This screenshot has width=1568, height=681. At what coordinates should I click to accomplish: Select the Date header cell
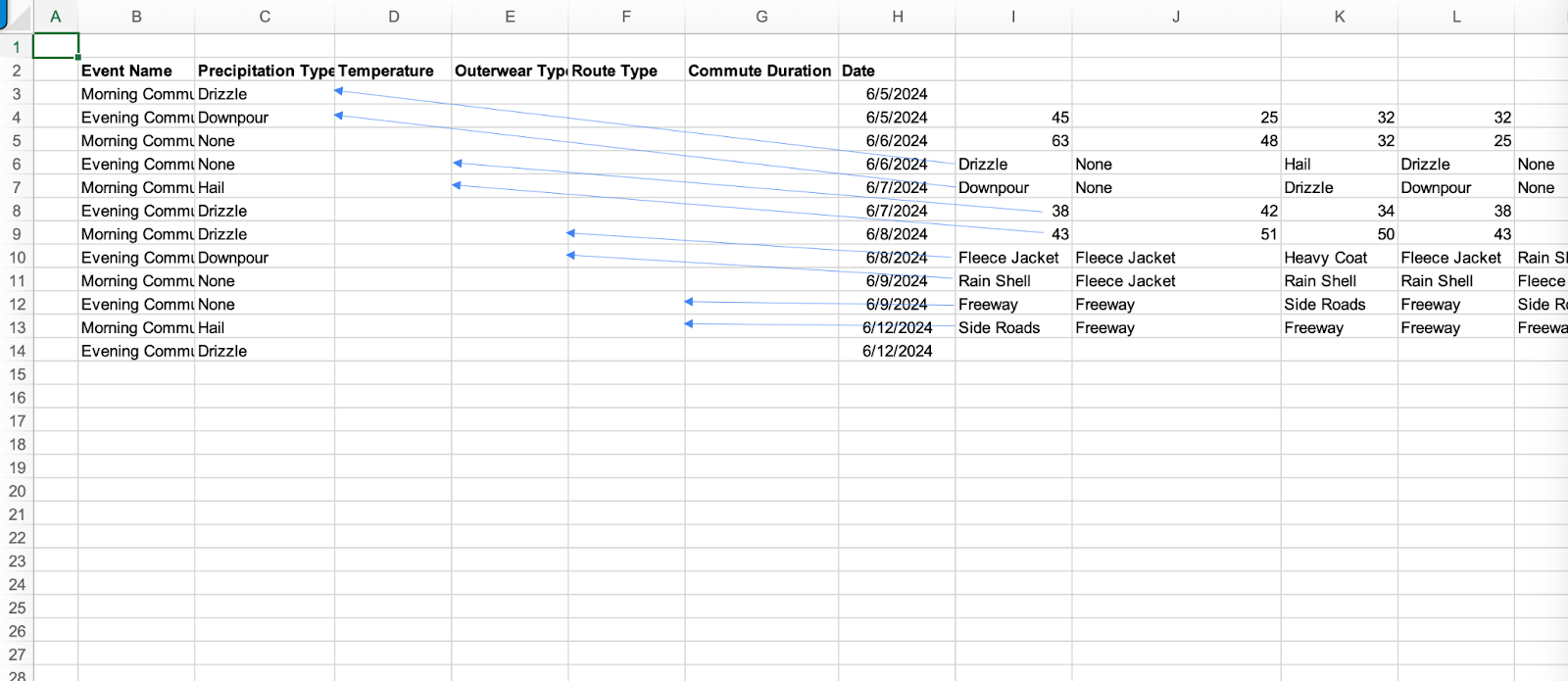click(896, 71)
